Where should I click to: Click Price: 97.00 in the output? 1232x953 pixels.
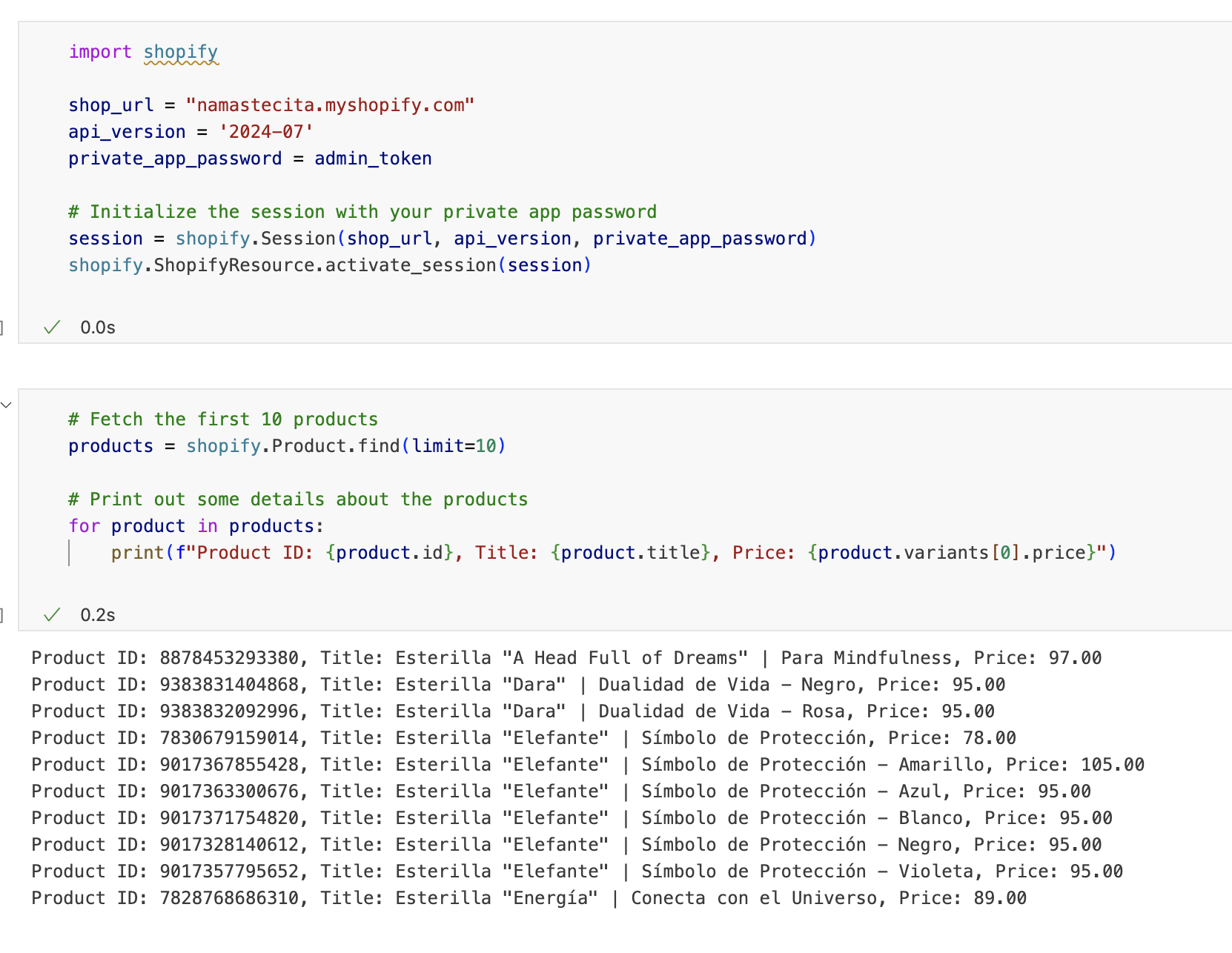click(x=1038, y=658)
